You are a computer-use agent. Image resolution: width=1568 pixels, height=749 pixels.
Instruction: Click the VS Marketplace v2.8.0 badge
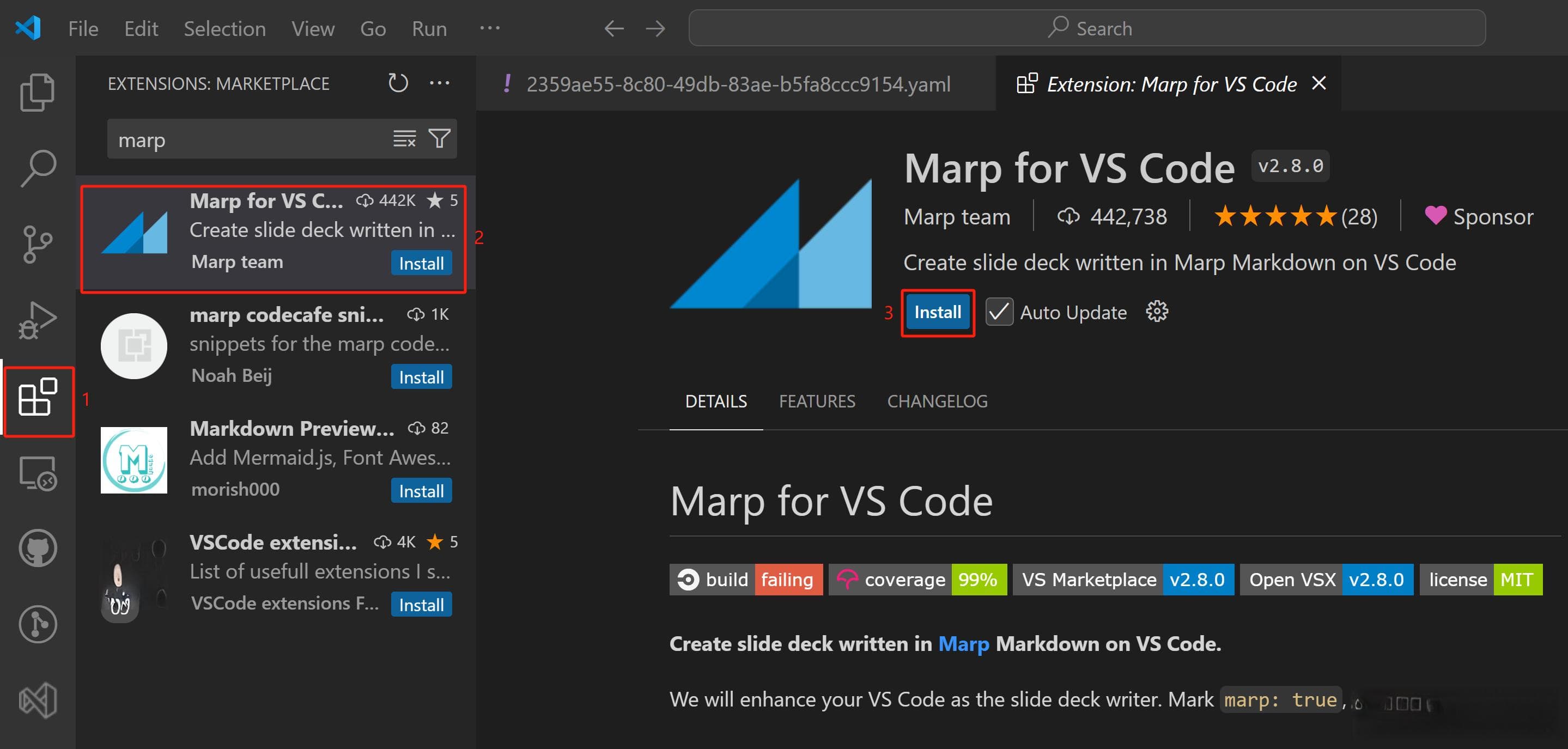point(1123,579)
